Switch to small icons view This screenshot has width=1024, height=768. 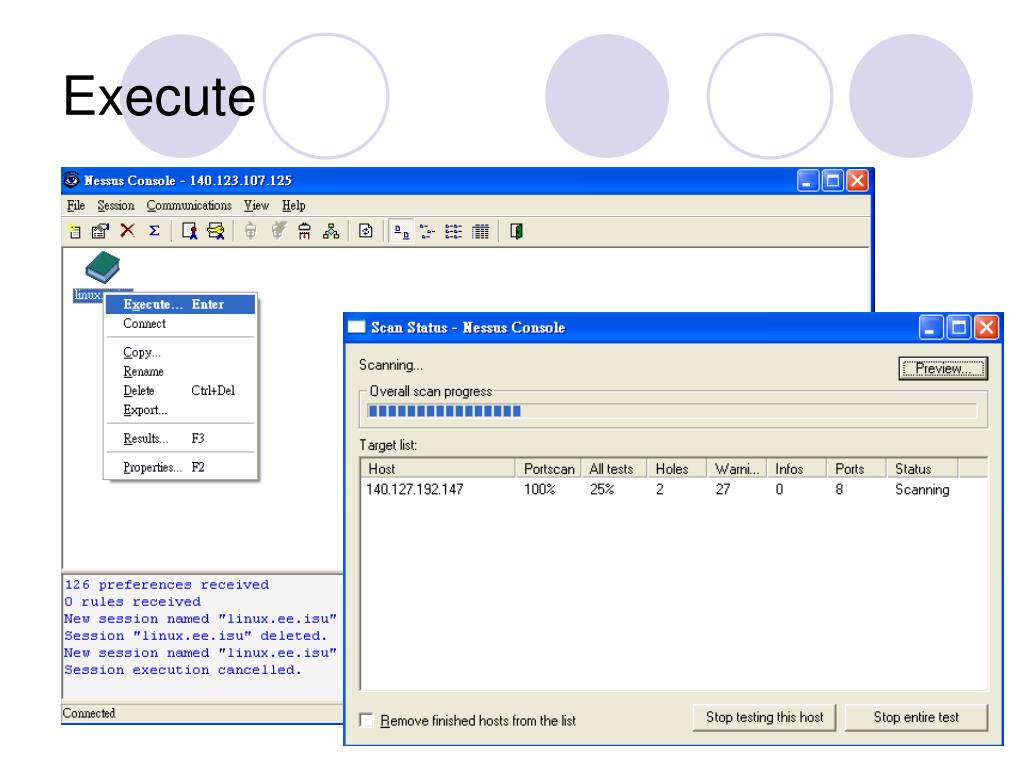point(427,232)
